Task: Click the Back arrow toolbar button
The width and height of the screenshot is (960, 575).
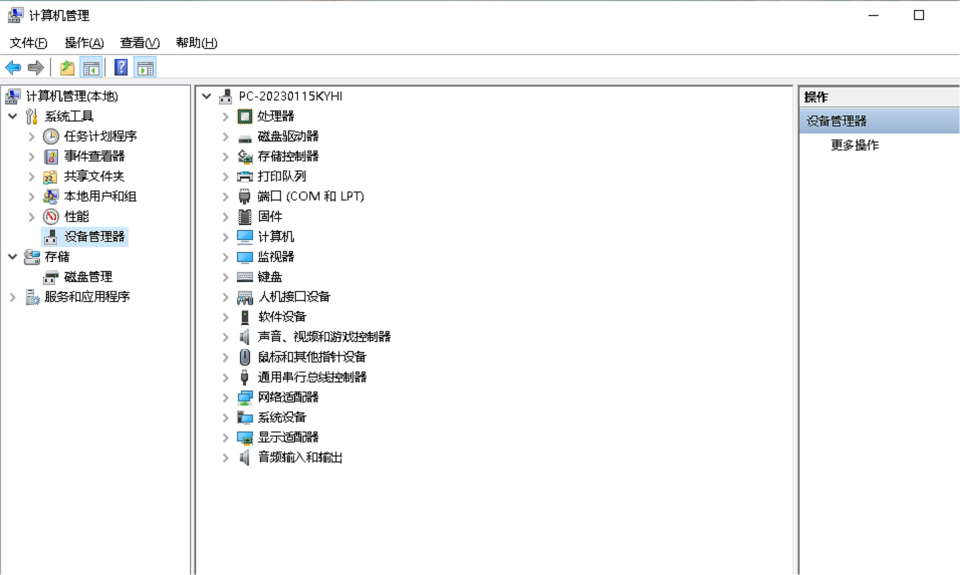Action: [13, 67]
